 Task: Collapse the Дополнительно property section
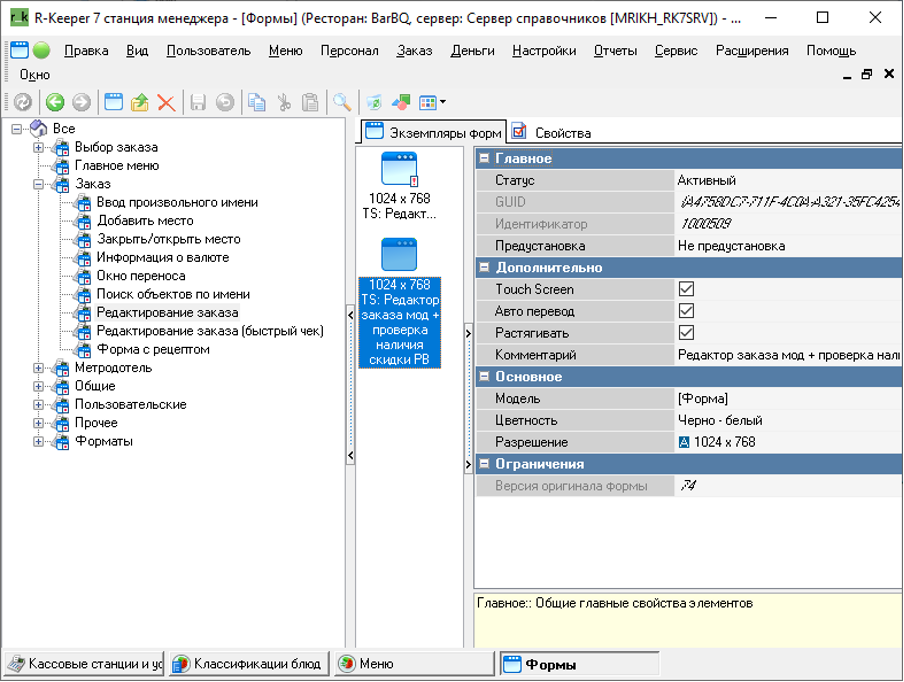coord(484,267)
